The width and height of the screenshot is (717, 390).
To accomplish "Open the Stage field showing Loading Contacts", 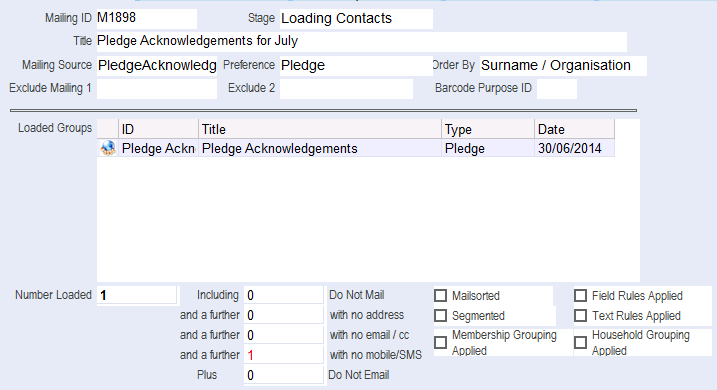I will point(356,19).
